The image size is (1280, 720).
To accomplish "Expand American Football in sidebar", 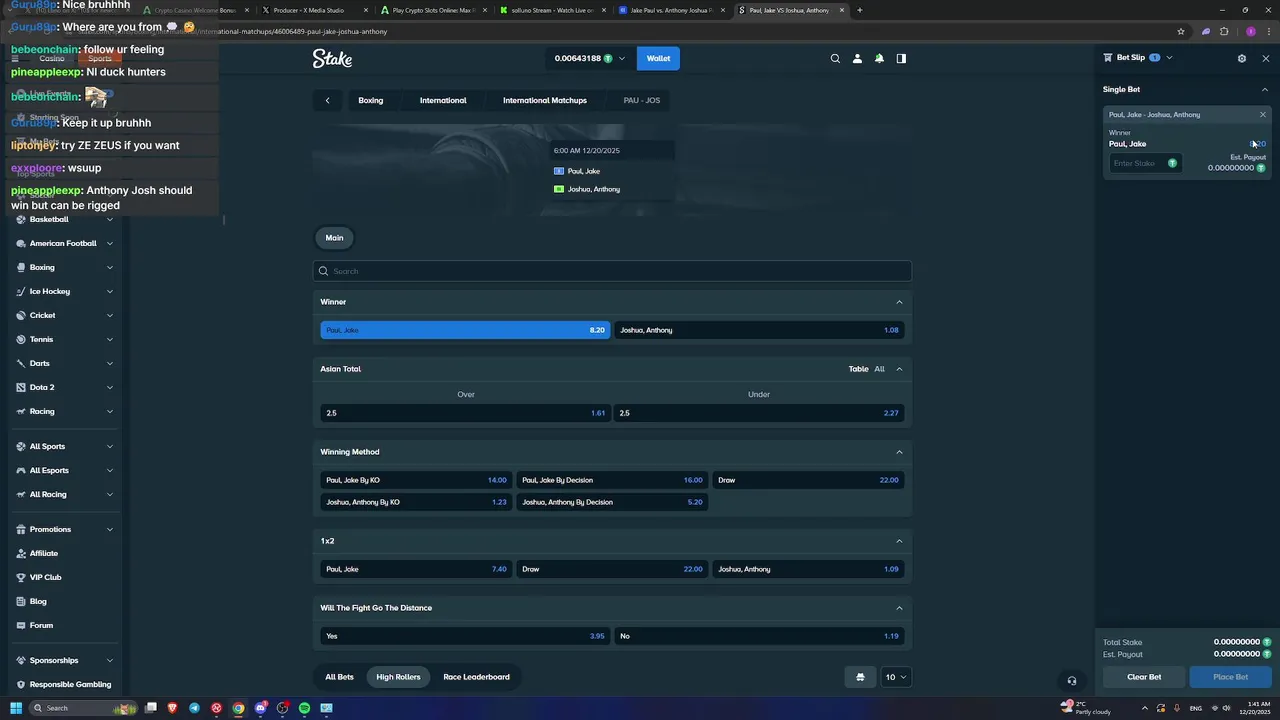I will 110,243.
